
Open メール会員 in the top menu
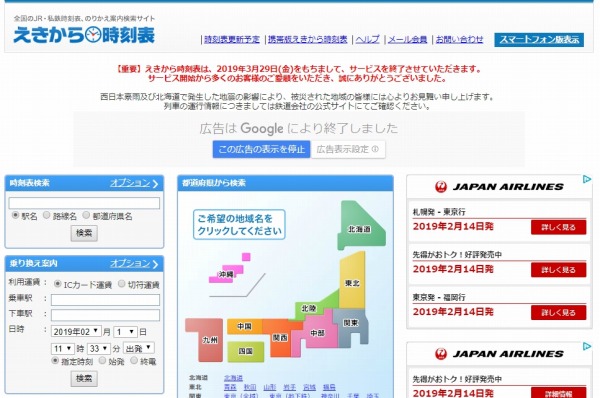pos(408,39)
